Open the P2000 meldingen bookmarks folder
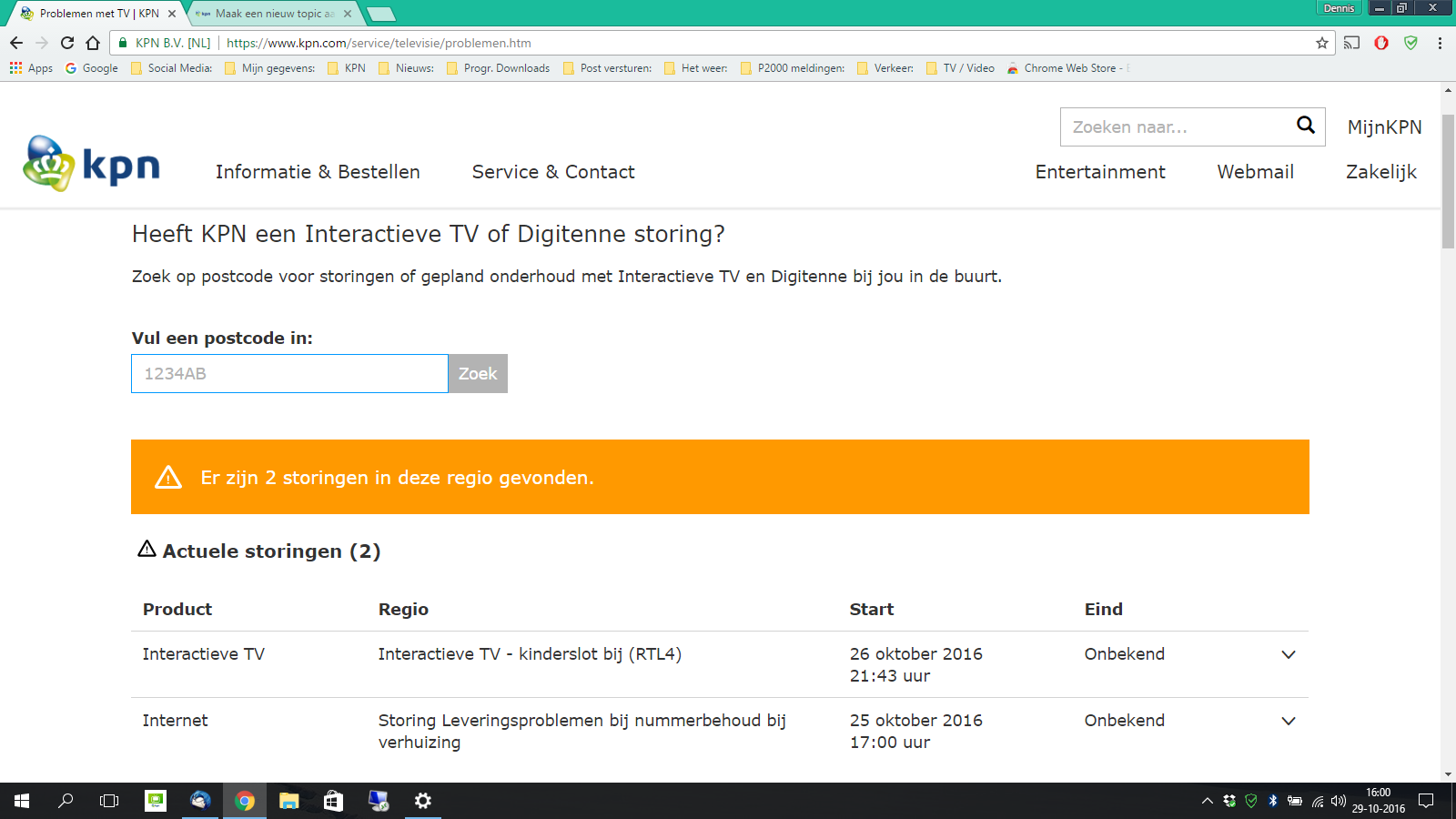Screen dimensions: 1456x819 point(793,68)
